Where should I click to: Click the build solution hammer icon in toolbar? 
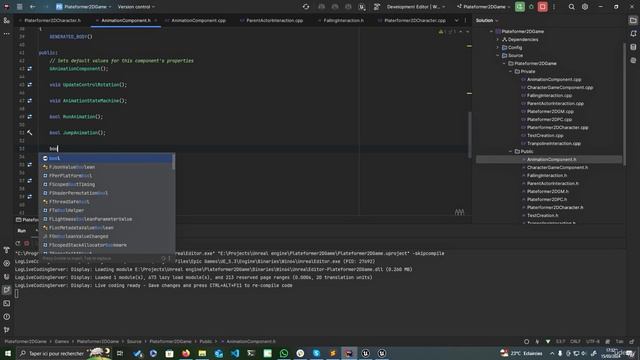tap(376, 7)
